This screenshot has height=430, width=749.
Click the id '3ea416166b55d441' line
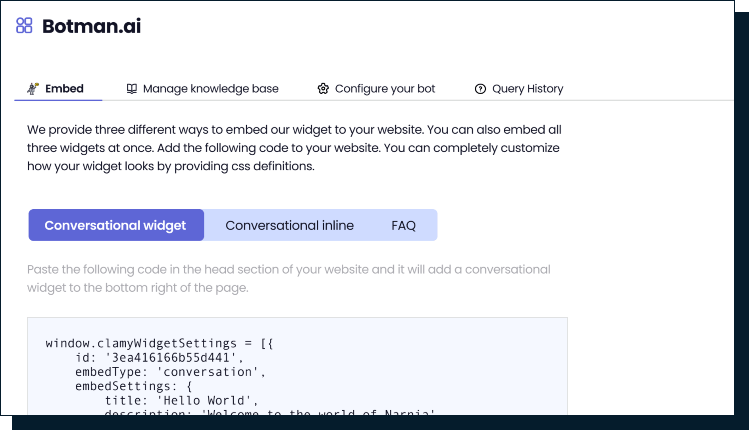[x=159, y=357]
